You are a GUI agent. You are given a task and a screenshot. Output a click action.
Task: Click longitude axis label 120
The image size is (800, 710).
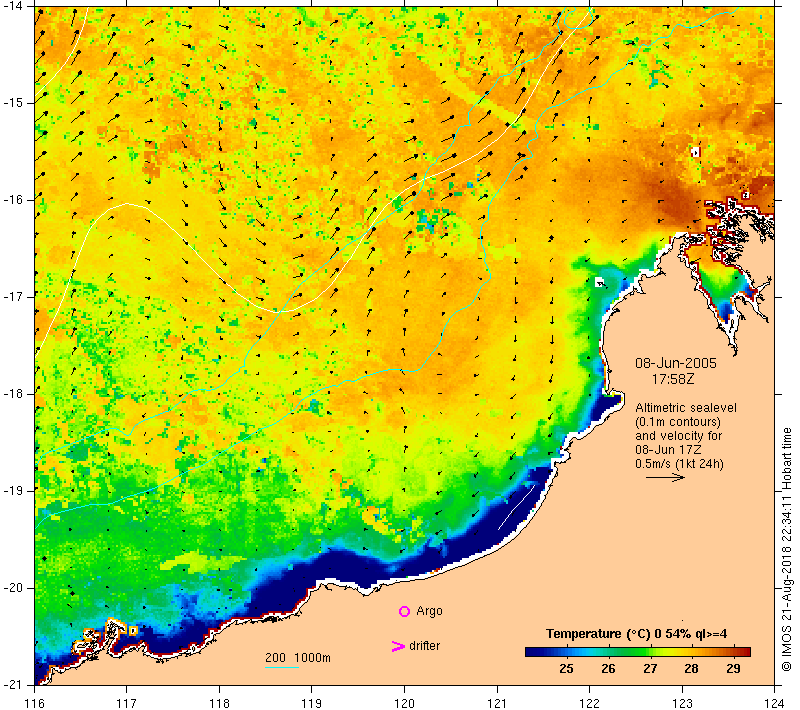point(405,703)
